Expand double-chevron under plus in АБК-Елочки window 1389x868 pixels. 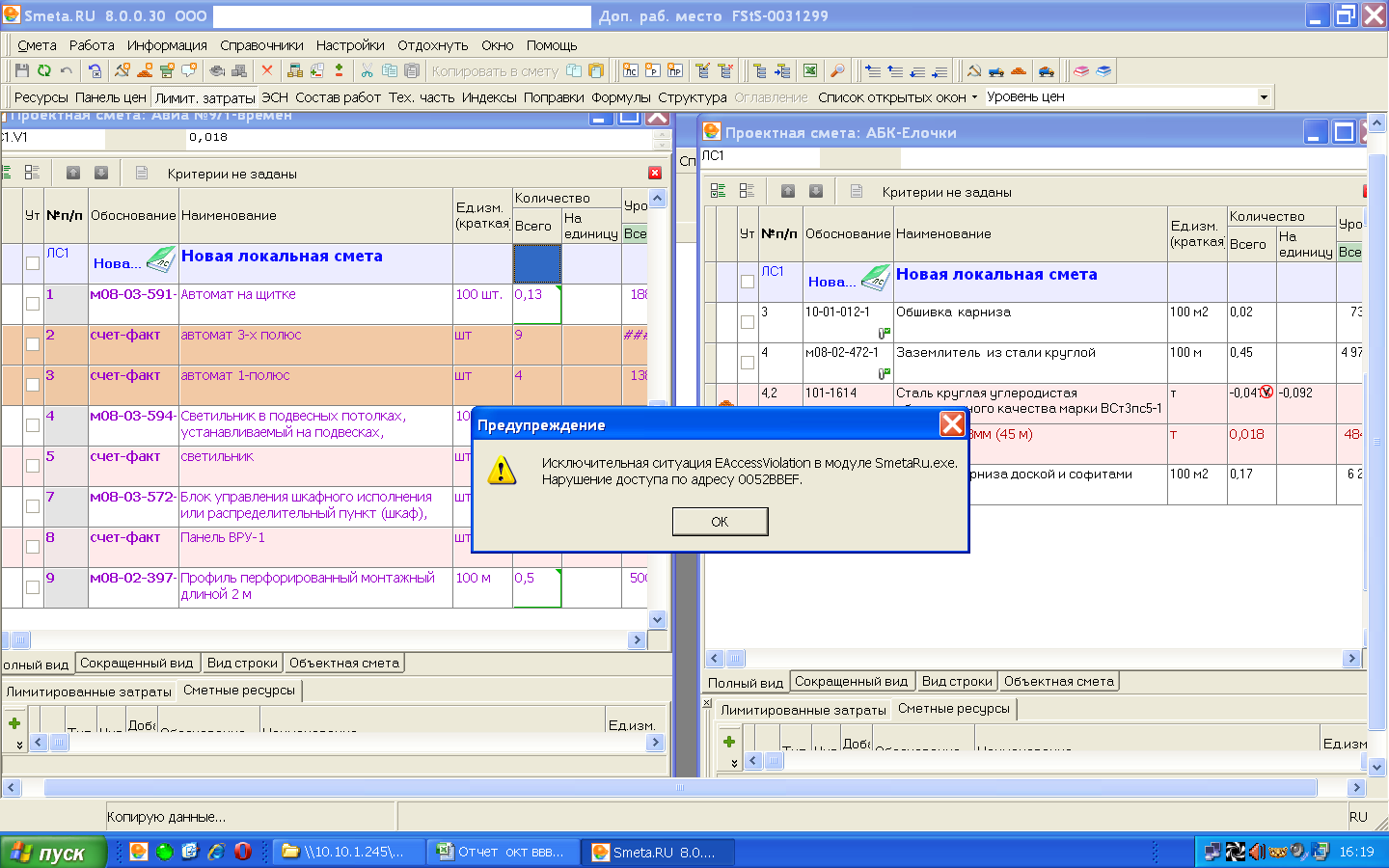point(734,763)
